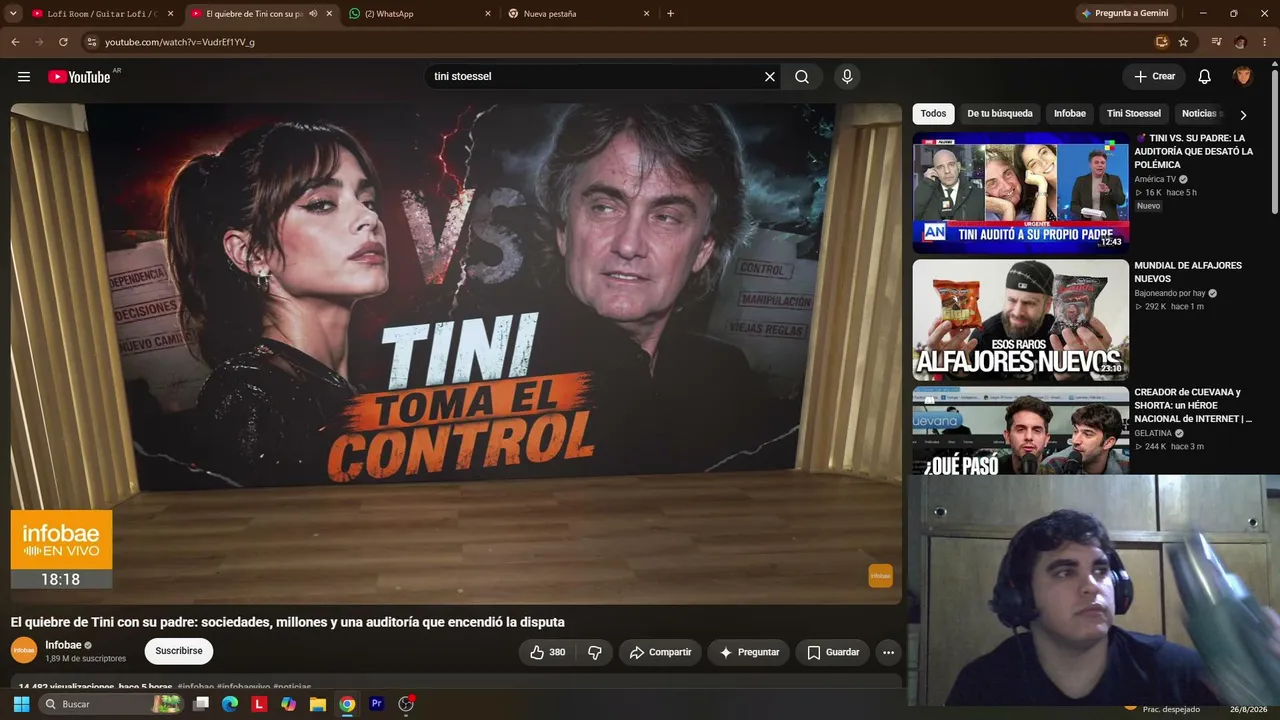Subscribe to the Infobae channel
Viewport: 1280px width, 720px height.
pos(179,651)
